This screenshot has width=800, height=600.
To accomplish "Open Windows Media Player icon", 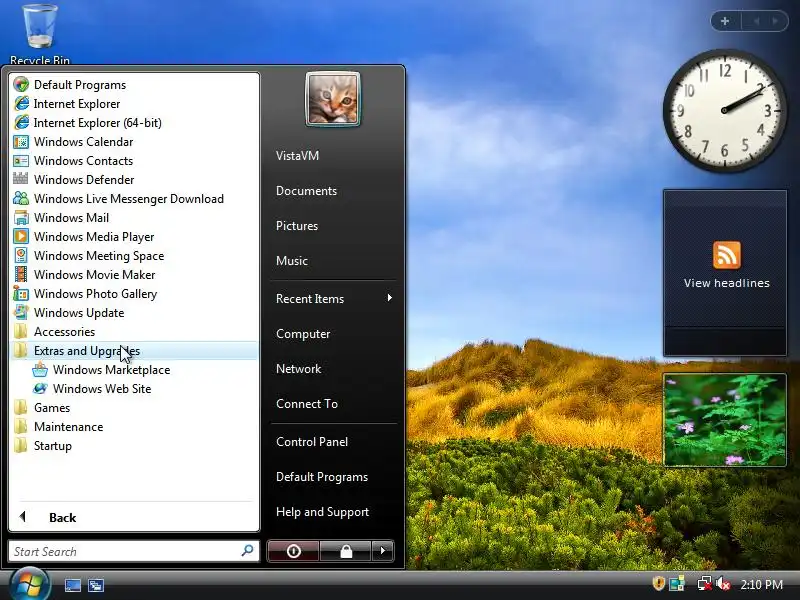I will (x=21, y=236).
